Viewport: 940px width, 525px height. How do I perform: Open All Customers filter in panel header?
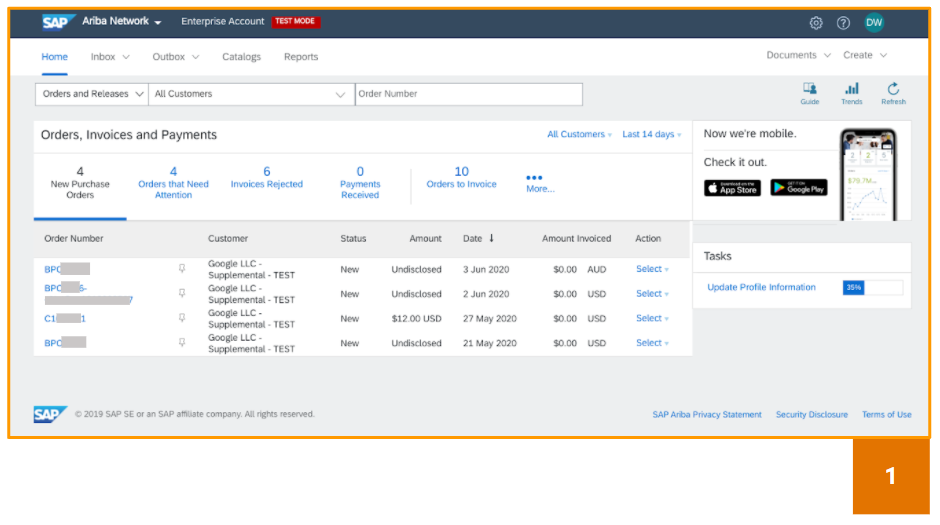(579, 134)
